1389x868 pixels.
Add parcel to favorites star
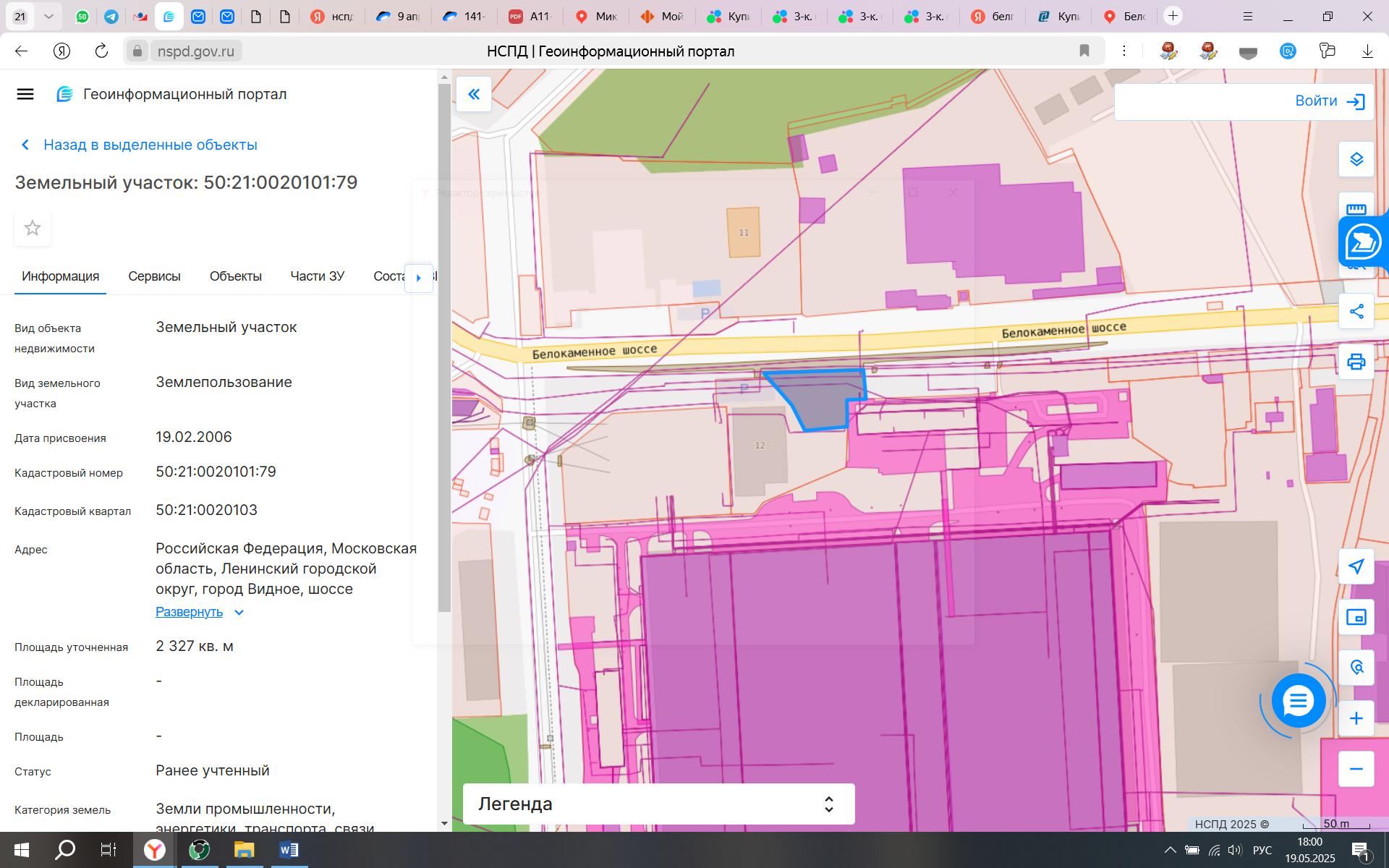33,229
